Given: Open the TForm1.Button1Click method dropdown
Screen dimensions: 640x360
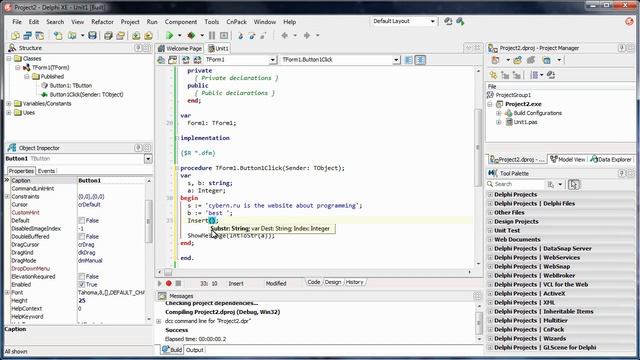Looking at the screenshot, I should (396, 60).
